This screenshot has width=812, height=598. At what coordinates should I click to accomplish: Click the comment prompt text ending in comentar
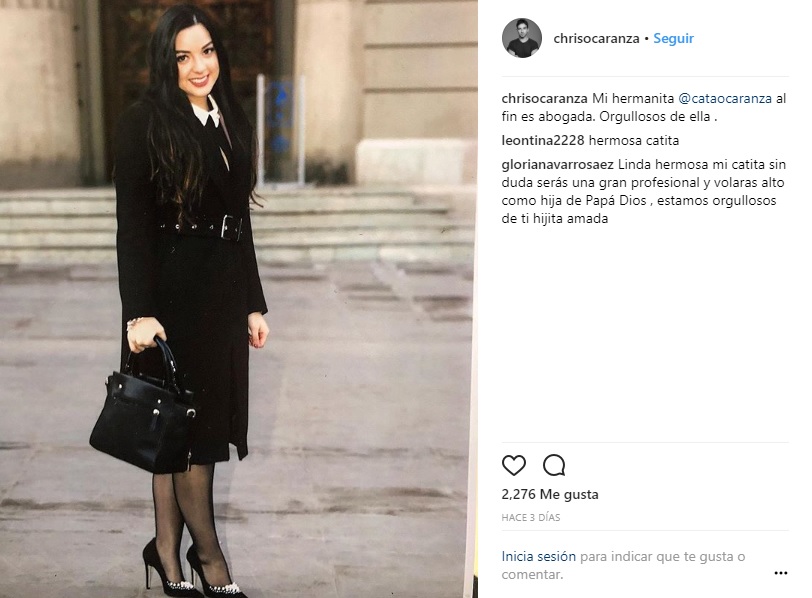click(623, 565)
